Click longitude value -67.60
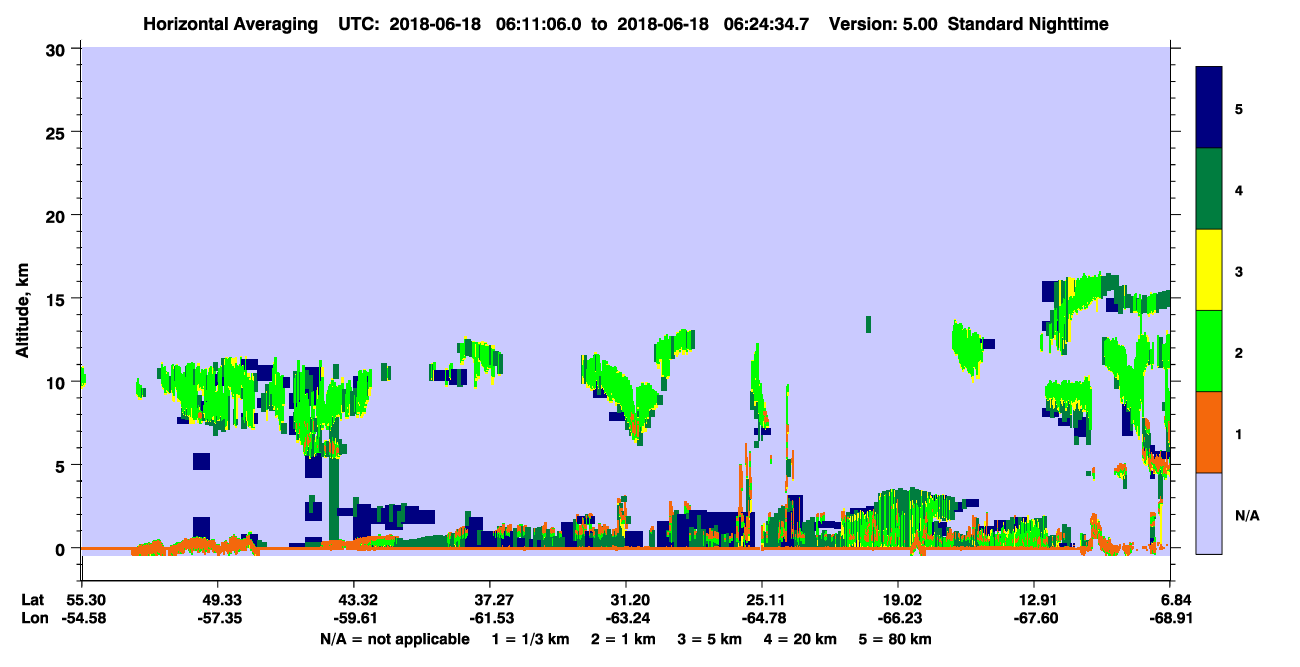This screenshot has width=1300, height=667. point(1034,619)
